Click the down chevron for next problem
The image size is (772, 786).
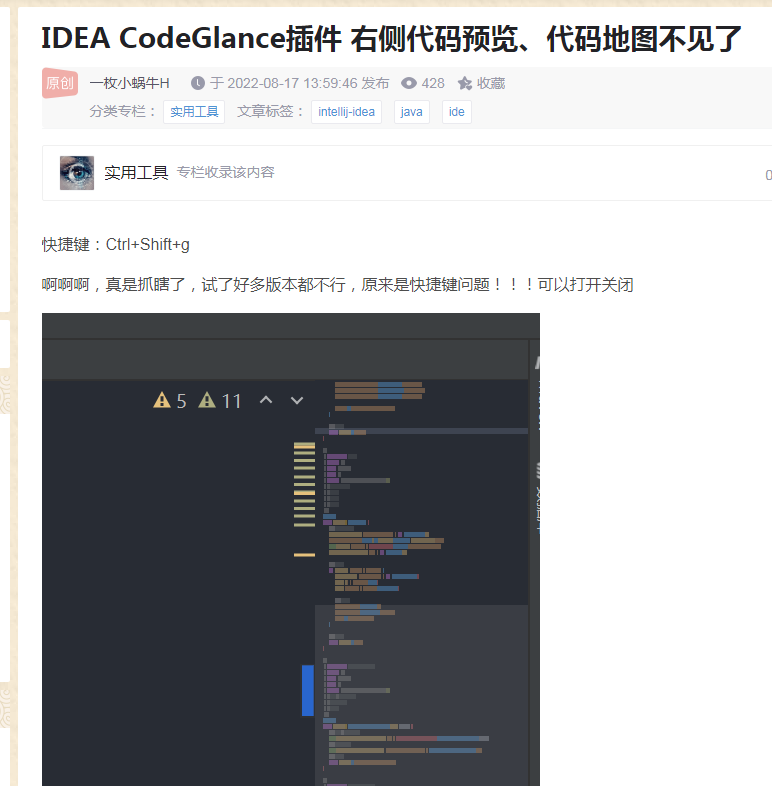tap(297, 401)
